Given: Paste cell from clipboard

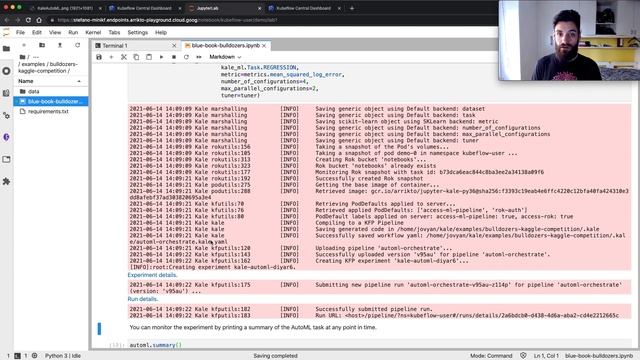Looking at the screenshot, I should pos(149,57).
